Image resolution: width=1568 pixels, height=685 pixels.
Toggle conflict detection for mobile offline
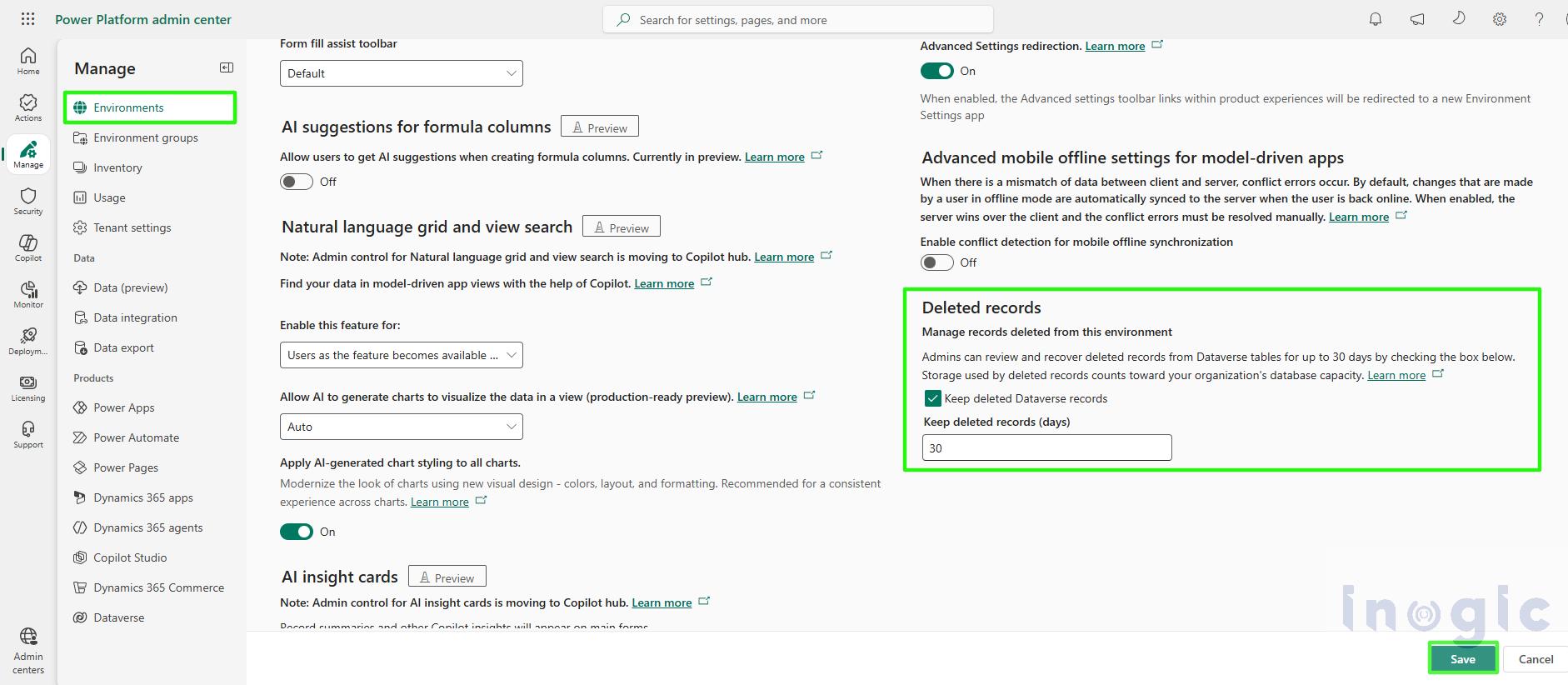[x=936, y=262]
